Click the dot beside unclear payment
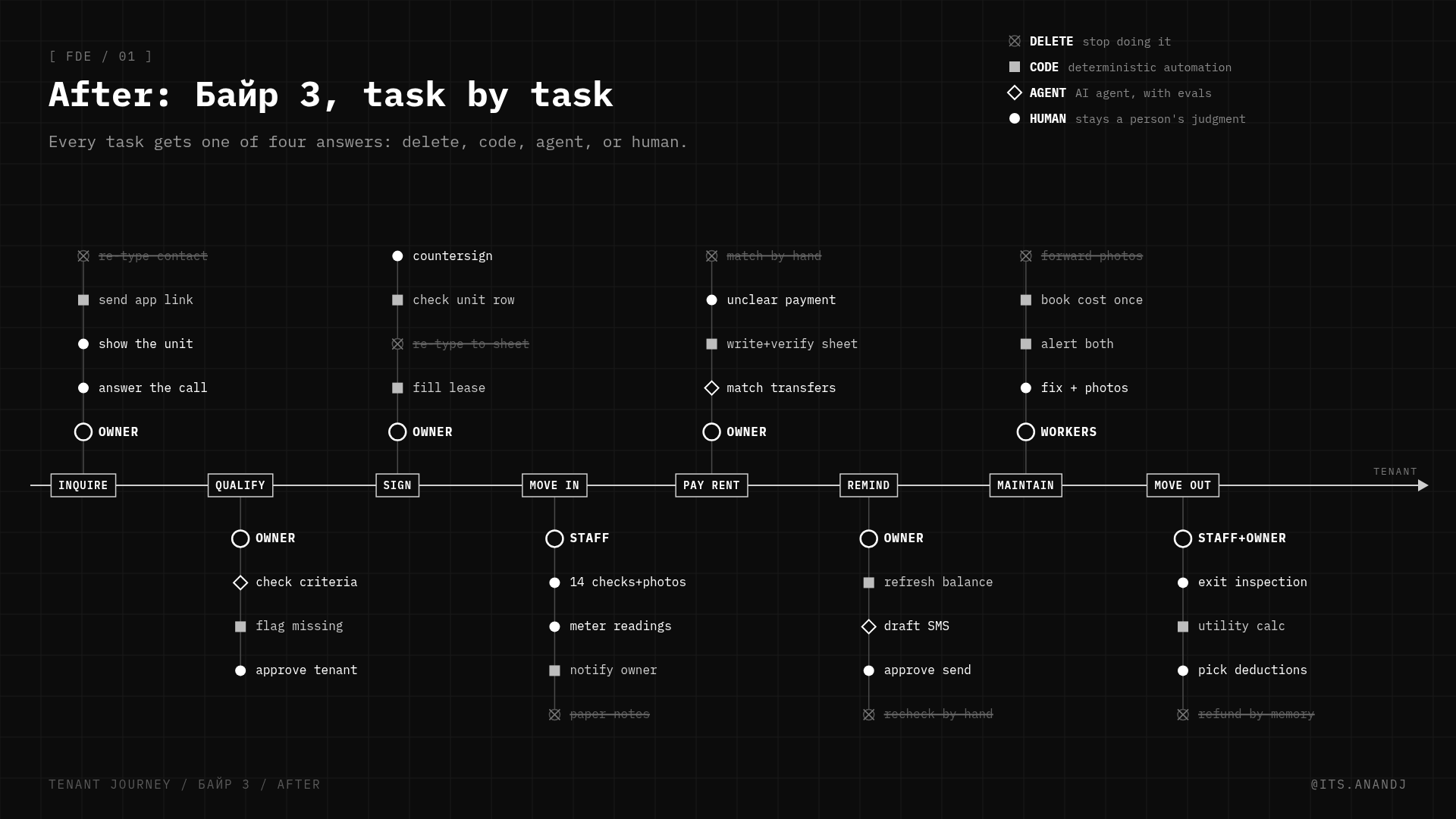Screen dimensions: 1456x819 pos(711,300)
